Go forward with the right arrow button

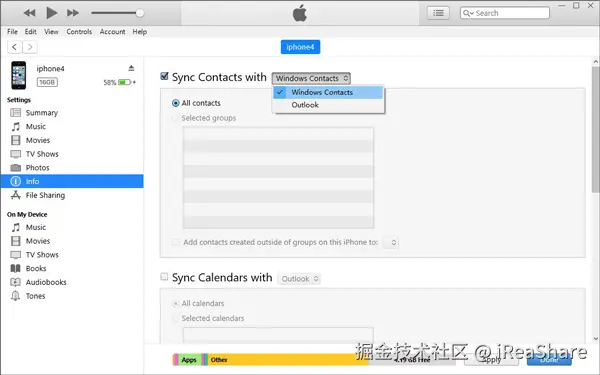(x=30, y=47)
